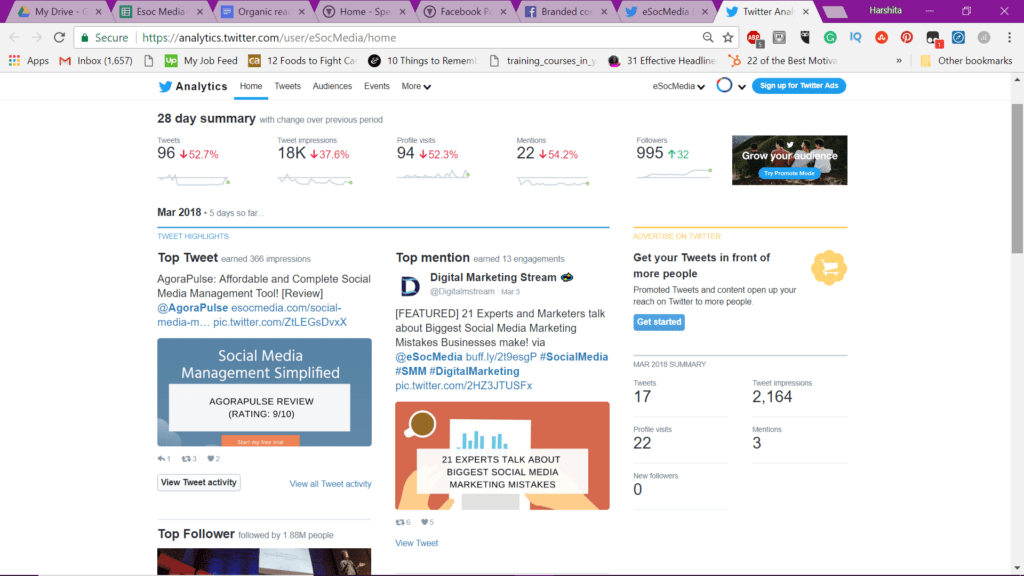Image resolution: width=1024 pixels, height=576 pixels.
Task: Open the training_courses_in bookmark
Action: pyautogui.click(x=543, y=61)
